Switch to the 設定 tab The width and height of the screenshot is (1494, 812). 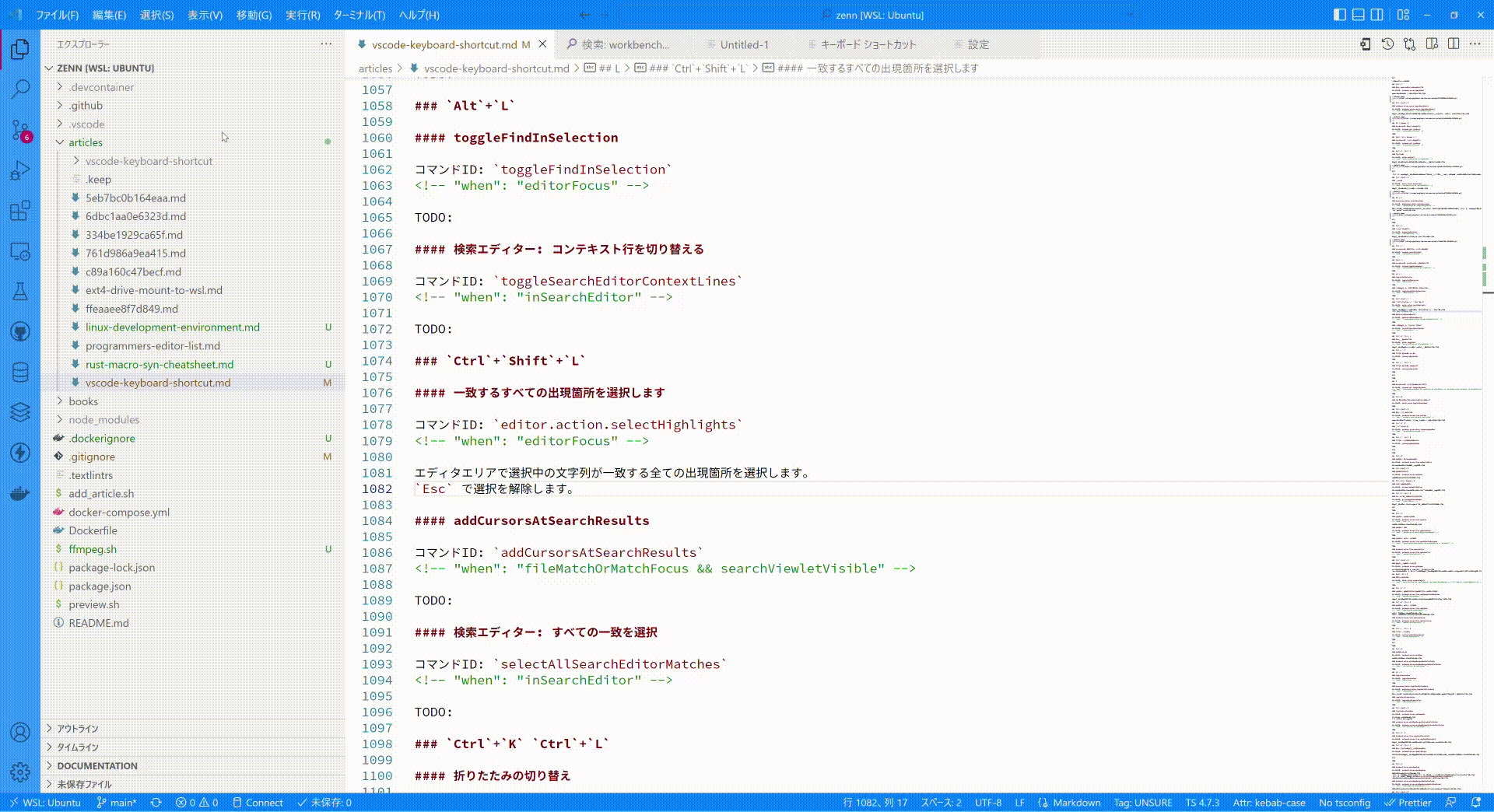tap(978, 44)
